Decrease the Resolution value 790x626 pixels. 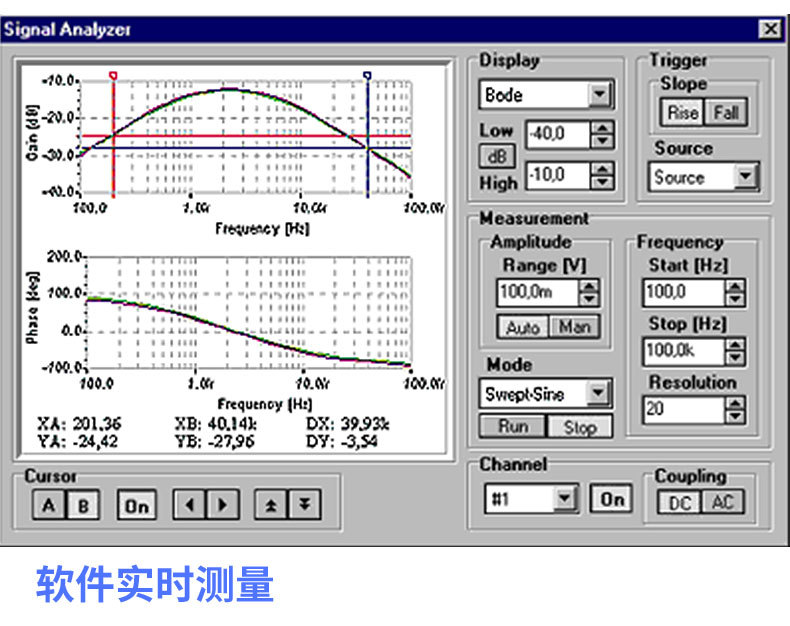click(x=735, y=417)
